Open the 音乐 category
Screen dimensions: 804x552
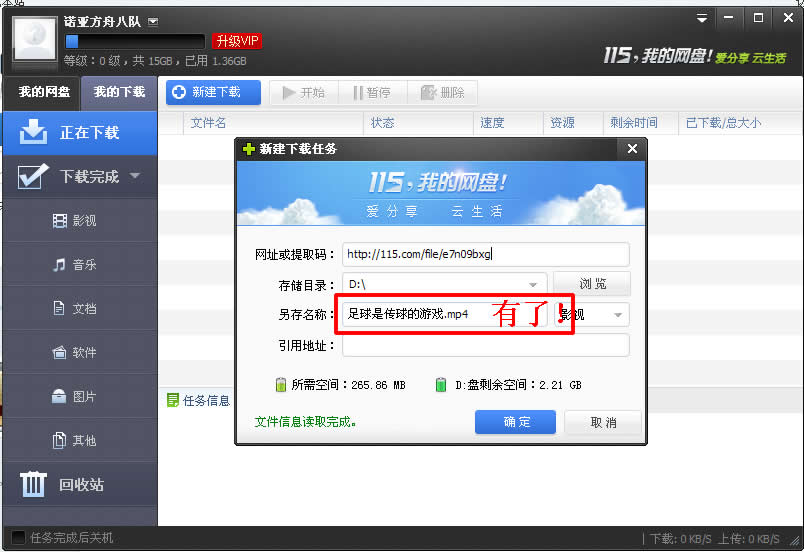coord(80,264)
